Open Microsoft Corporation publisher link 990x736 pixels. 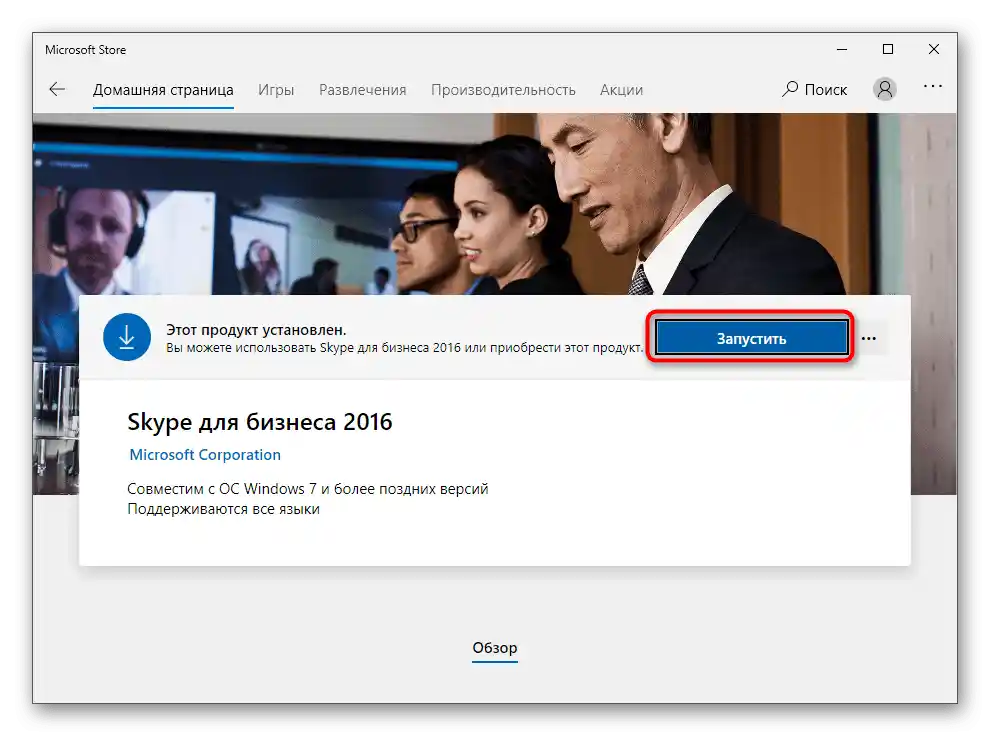coord(205,454)
